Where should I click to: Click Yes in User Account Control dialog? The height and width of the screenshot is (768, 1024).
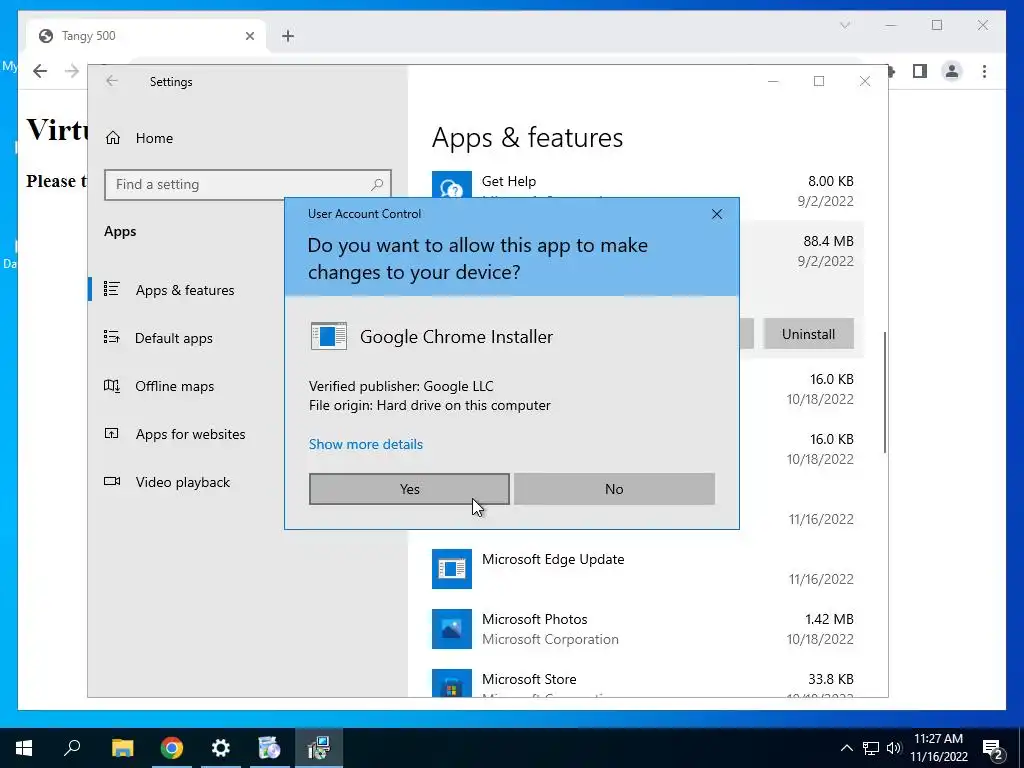point(409,488)
